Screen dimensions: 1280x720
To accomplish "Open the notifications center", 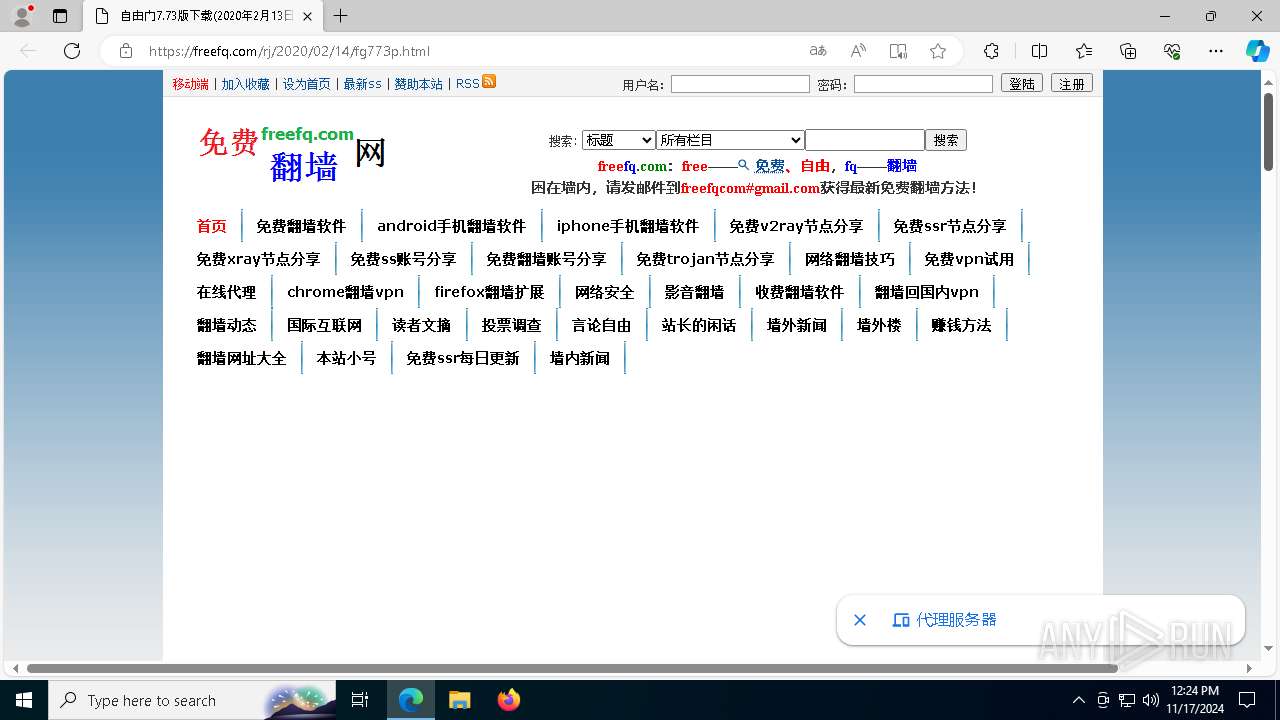I will point(1247,700).
